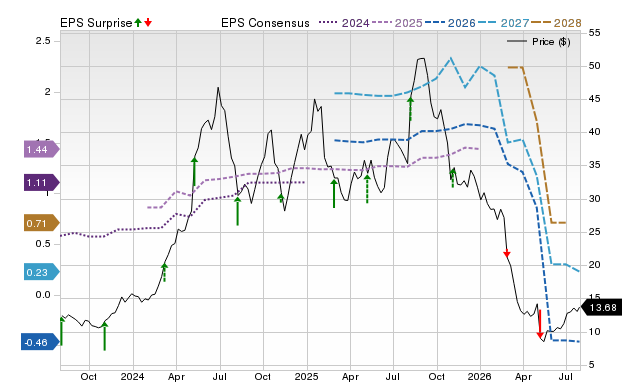Click the EPS Surprise legend label
This screenshot has height=382, width=640.
pyautogui.click(x=96, y=23)
